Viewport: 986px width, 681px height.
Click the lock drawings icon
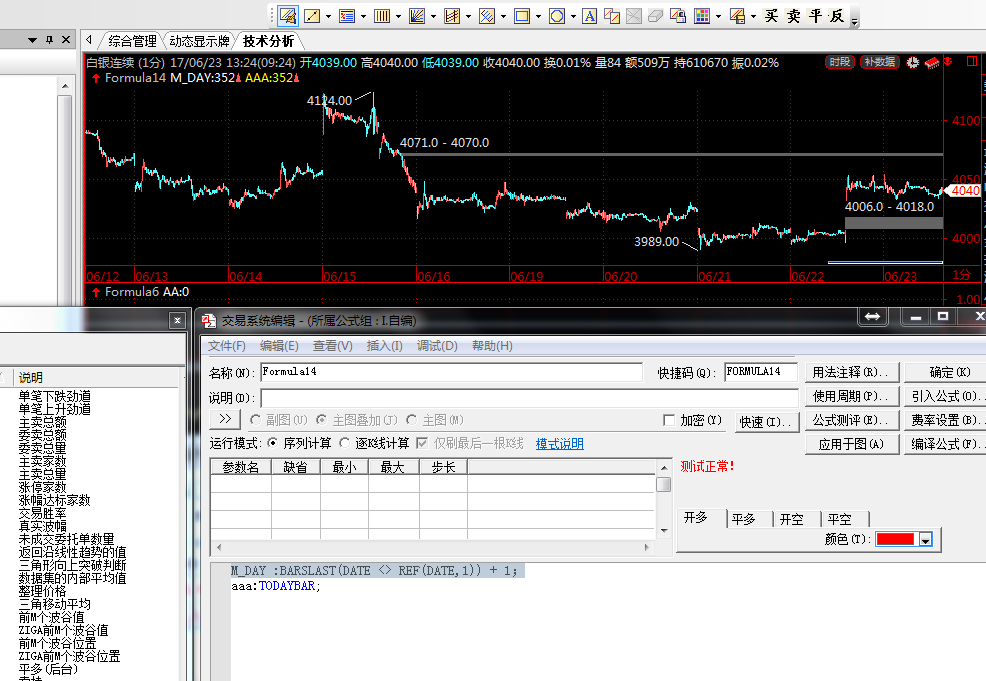[678, 16]
